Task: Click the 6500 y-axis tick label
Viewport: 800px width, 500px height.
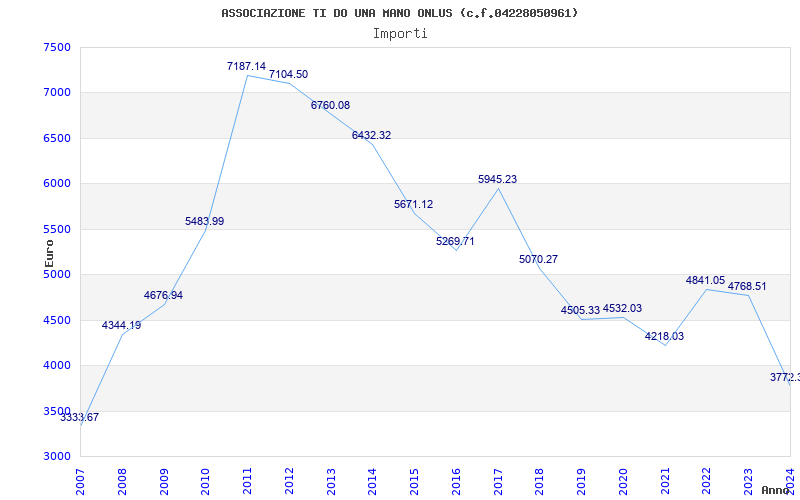Action: tap(55, 139)
